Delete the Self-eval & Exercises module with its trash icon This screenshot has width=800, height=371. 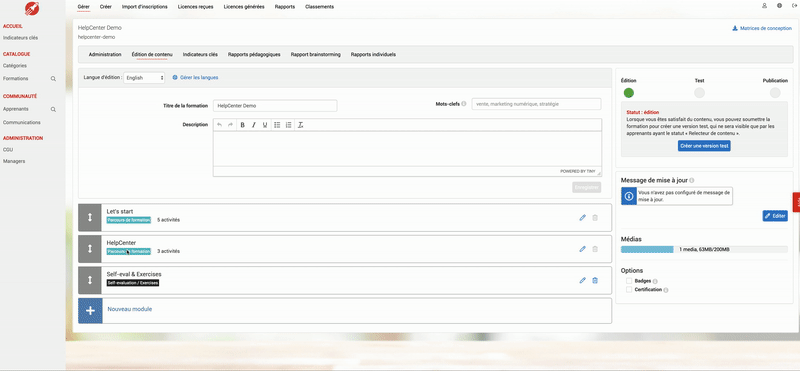point(595,280)
